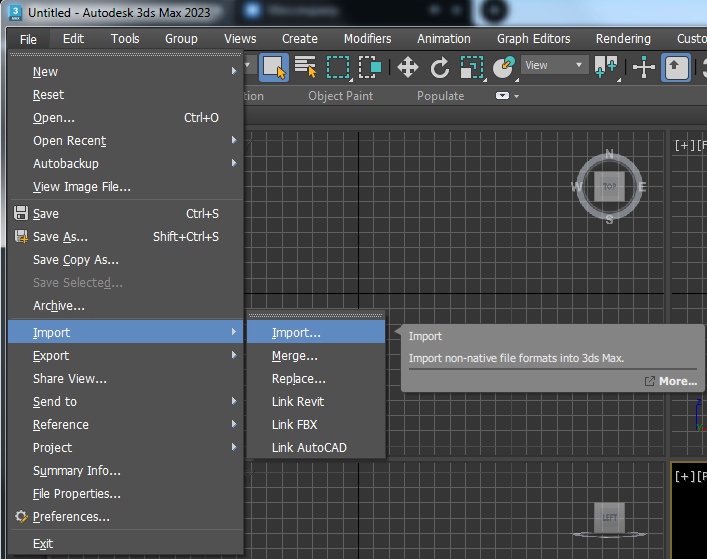Activate the Select and Rotate tool

(x=439, y=67)
